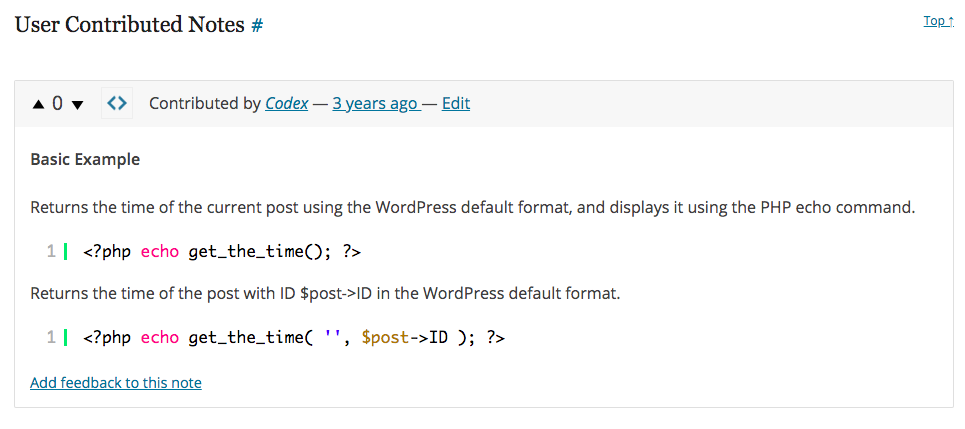Open the Codex author profile link
This screenshot has height=429, width=965.
pyautogui.click(x=287, y=103)
